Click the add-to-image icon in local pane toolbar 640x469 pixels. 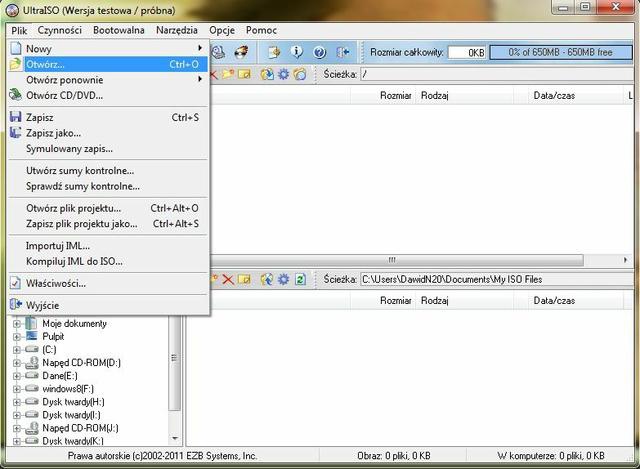[267, 280]
